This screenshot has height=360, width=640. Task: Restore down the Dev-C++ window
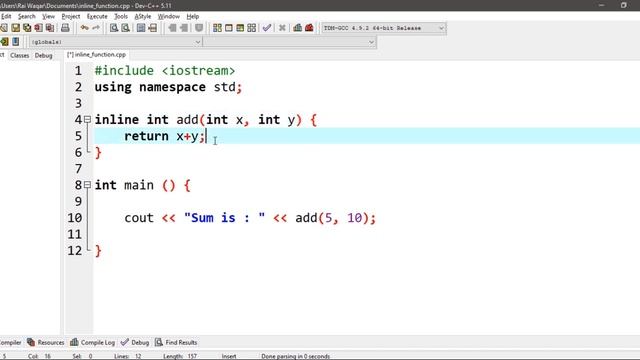coord(623,5)
